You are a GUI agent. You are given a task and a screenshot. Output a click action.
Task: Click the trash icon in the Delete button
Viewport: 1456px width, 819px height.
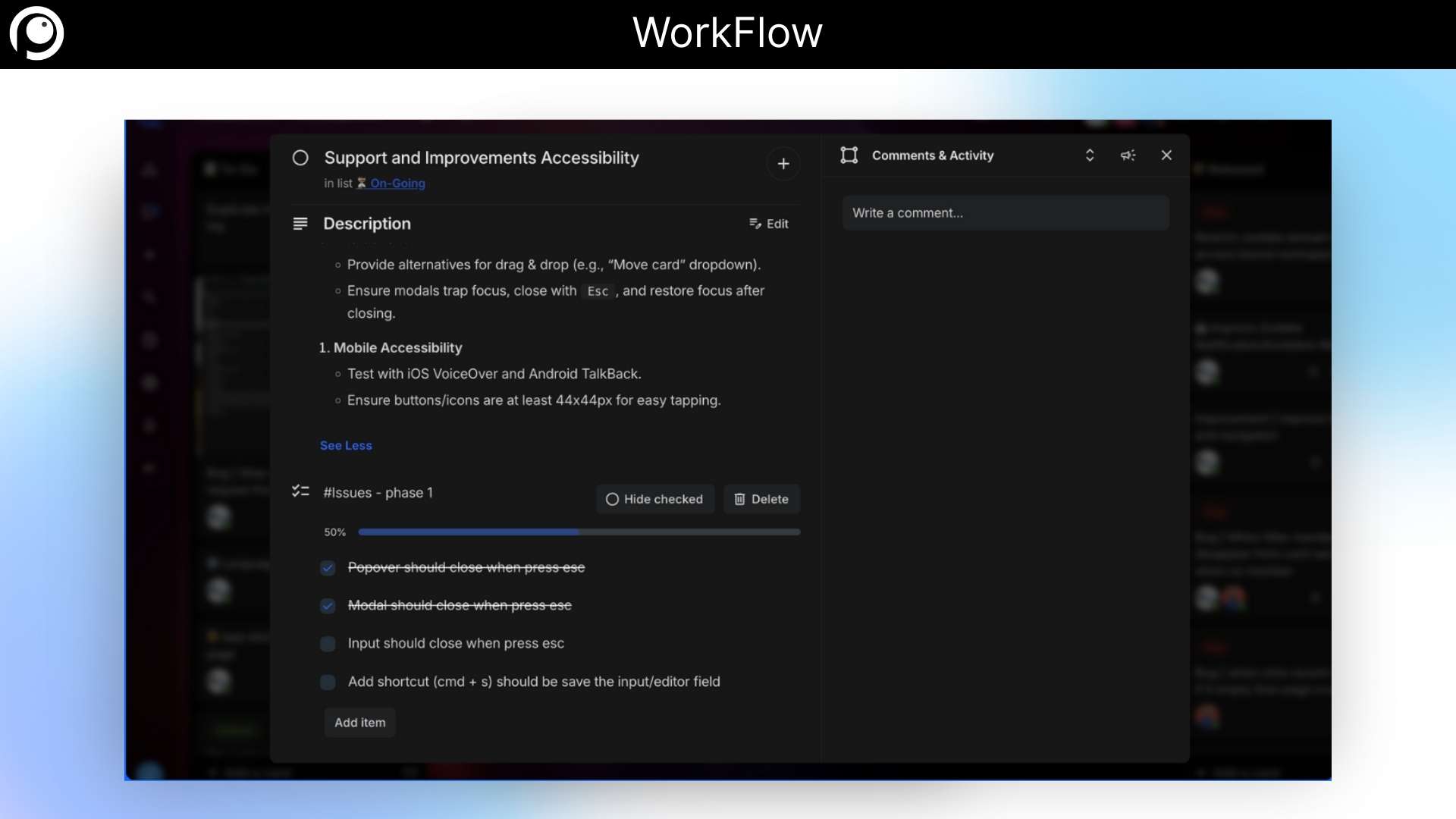739,499
